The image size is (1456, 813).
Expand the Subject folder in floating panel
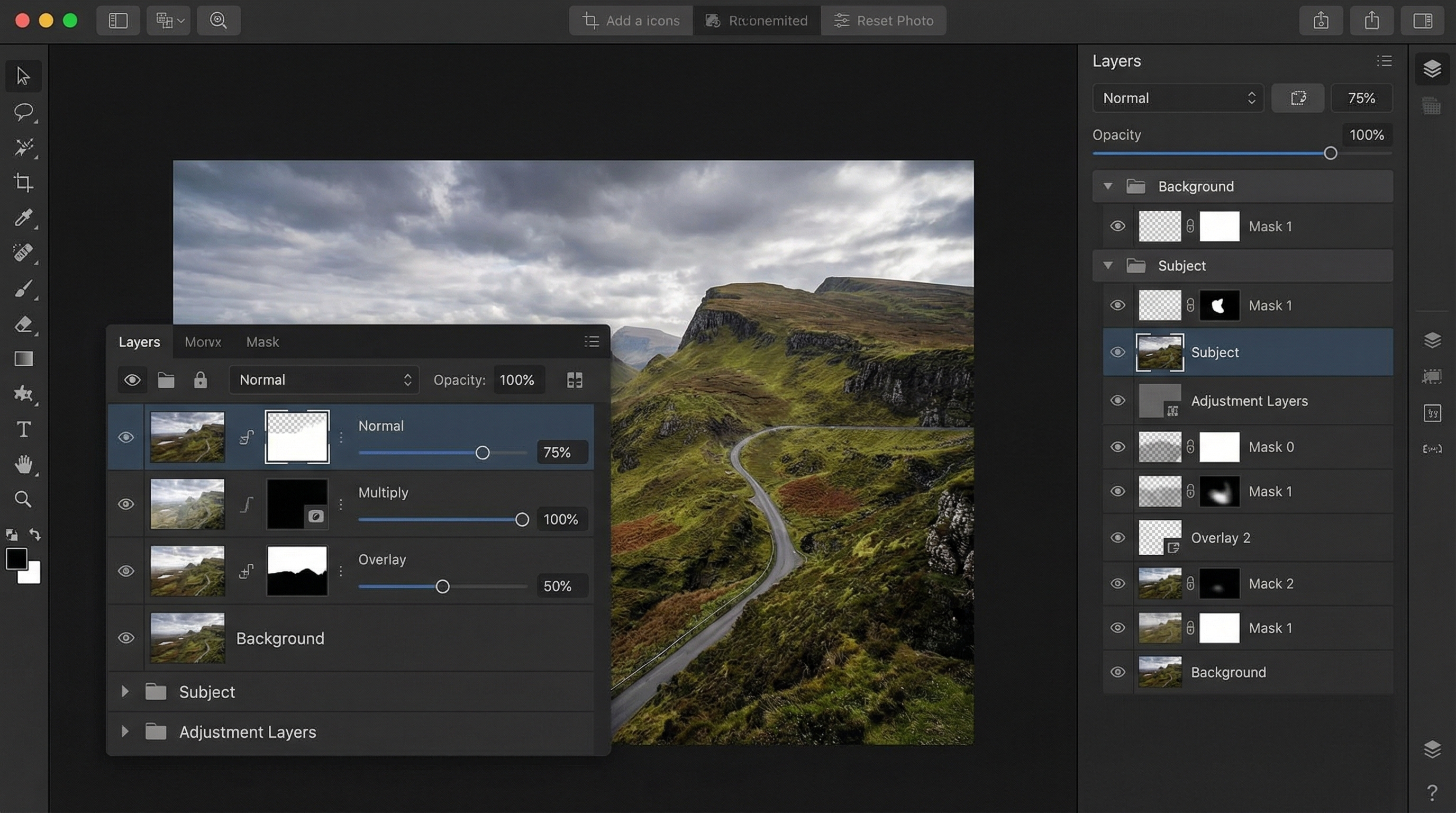coord(125,691)
